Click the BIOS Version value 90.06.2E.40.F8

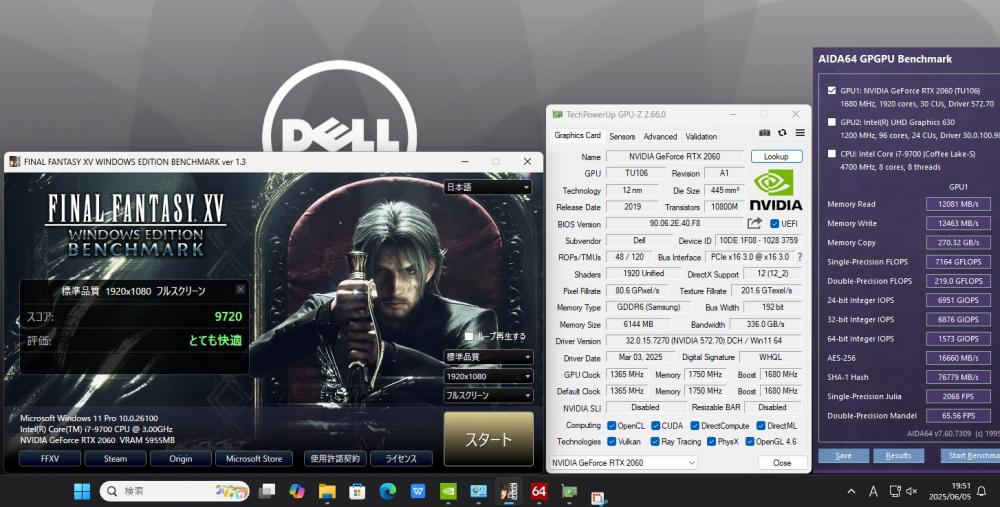(x=674, y=224)
